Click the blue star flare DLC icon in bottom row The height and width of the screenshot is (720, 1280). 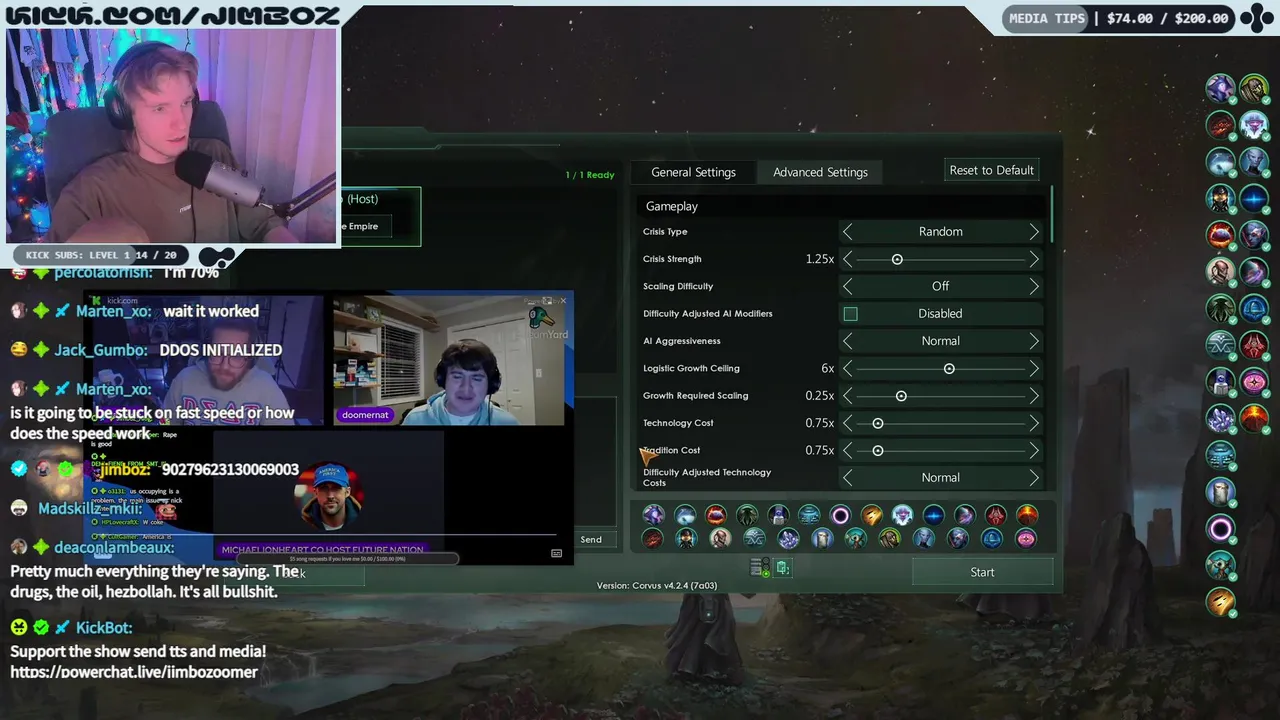[x=934, y=515]
